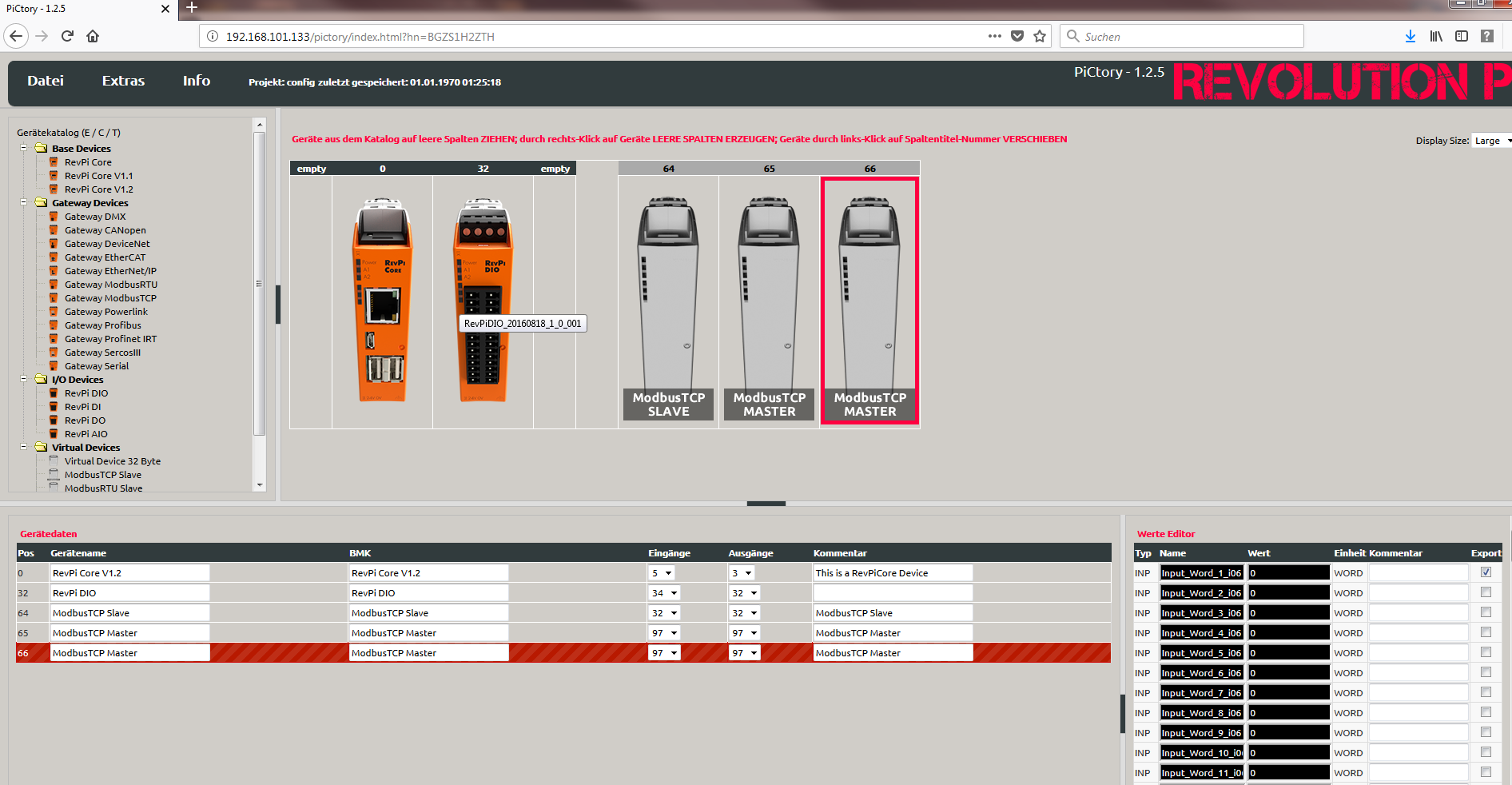Enable Export checkbox for Input_Word_6
The image size is (1512, 785).
tap(1486, 672)
